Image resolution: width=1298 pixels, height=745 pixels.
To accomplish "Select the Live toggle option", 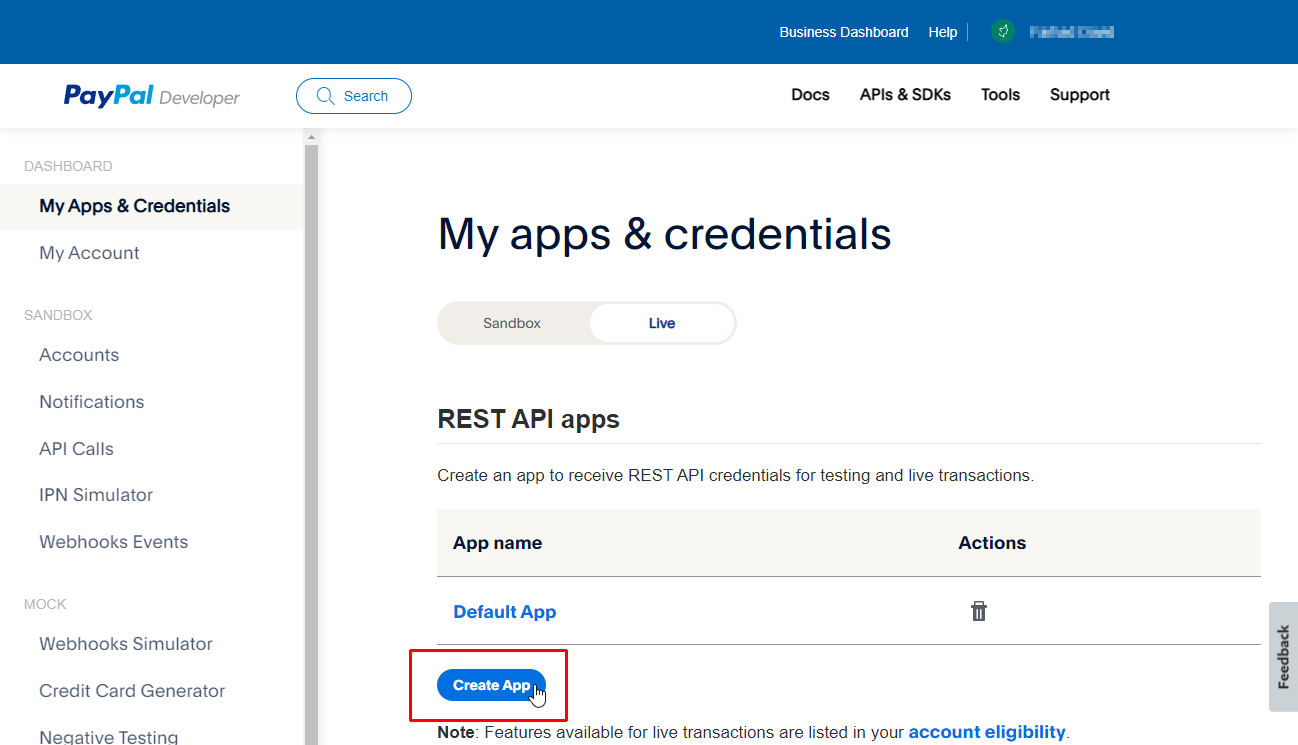I will click(x=662, y=323).
